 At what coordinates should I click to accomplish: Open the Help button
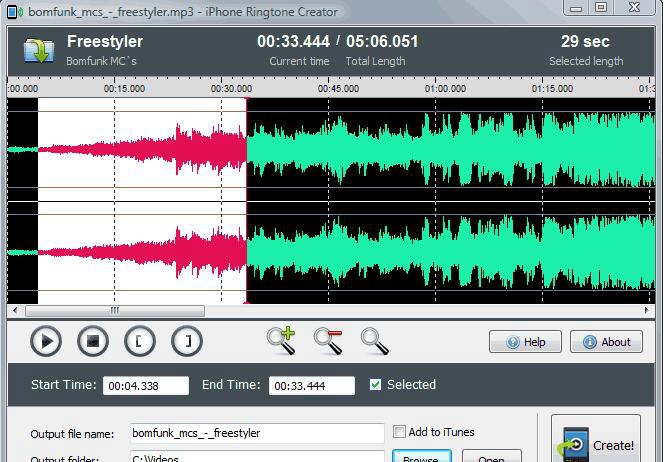point(525,342)
